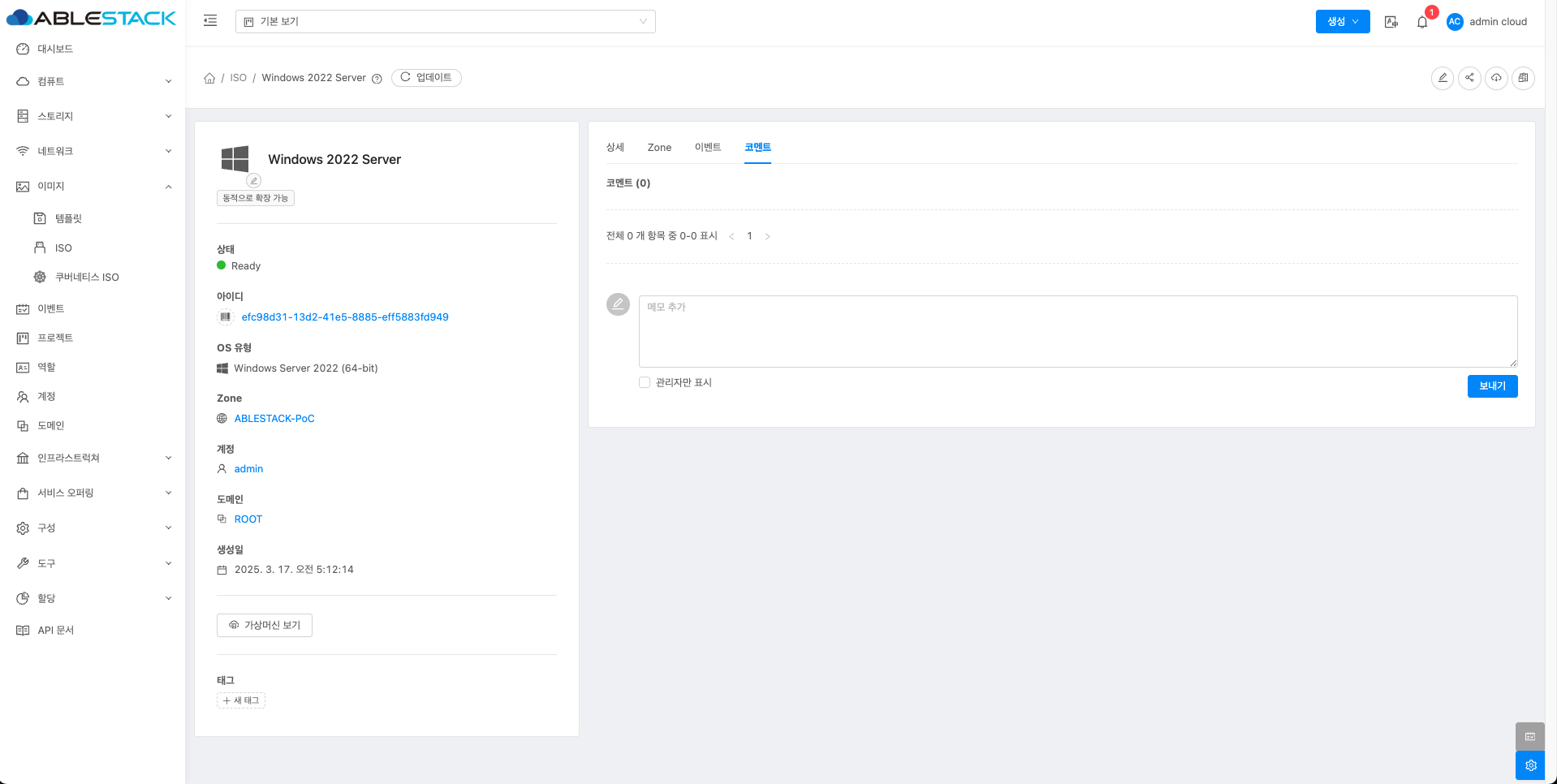Expand the 구성 sidebar menu
The height and width of the screenshot is (784, 1557).
(93, 528)
